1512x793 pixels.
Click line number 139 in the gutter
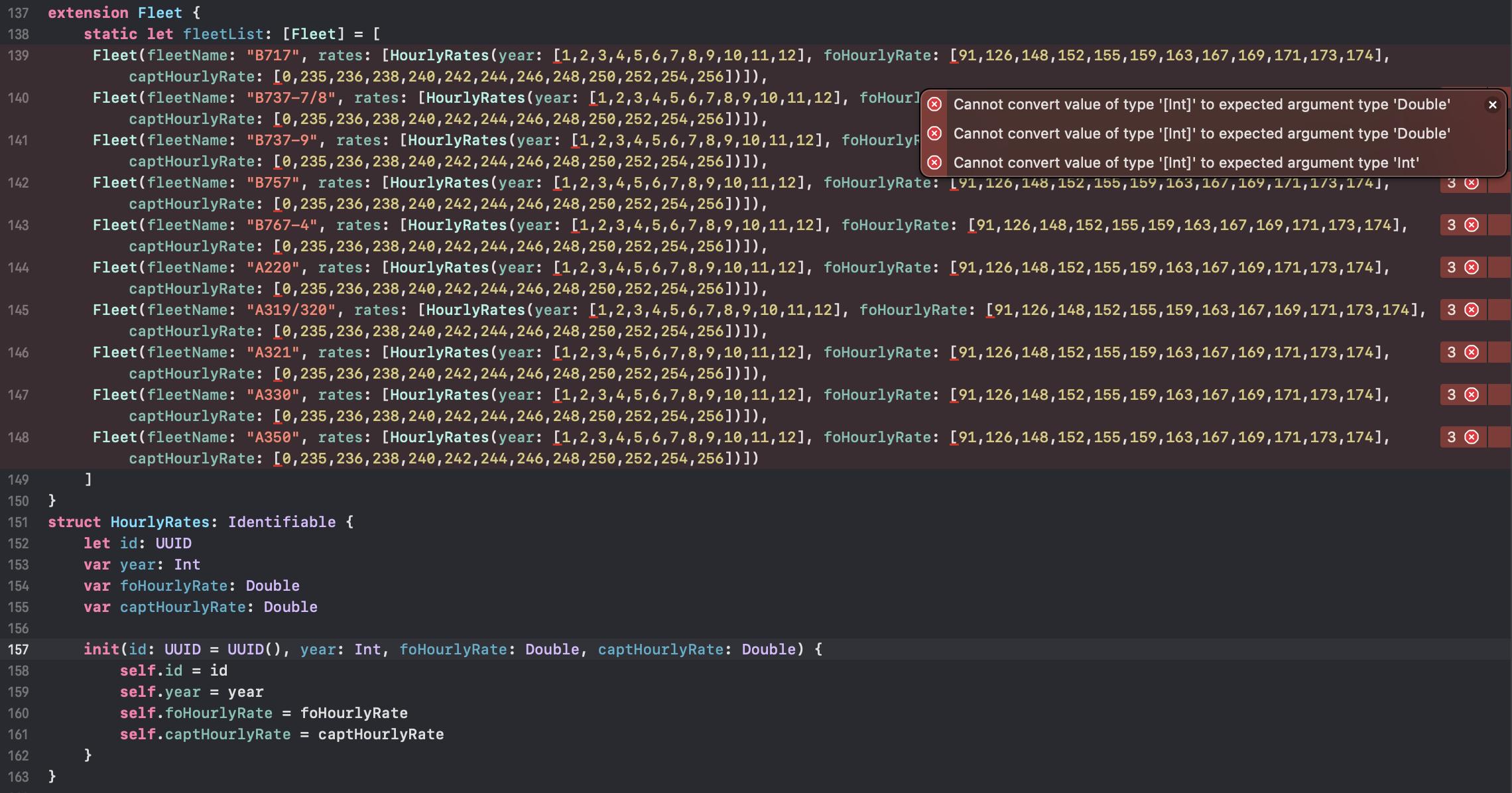[19, 55]
